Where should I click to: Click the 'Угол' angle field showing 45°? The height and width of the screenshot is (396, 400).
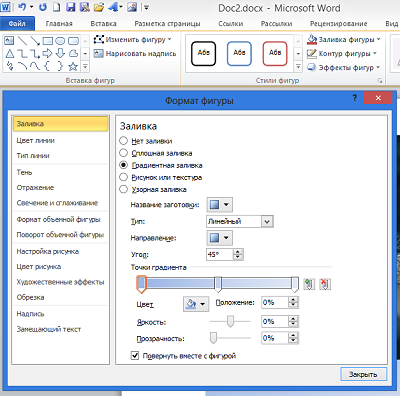[x=219, y=254]
